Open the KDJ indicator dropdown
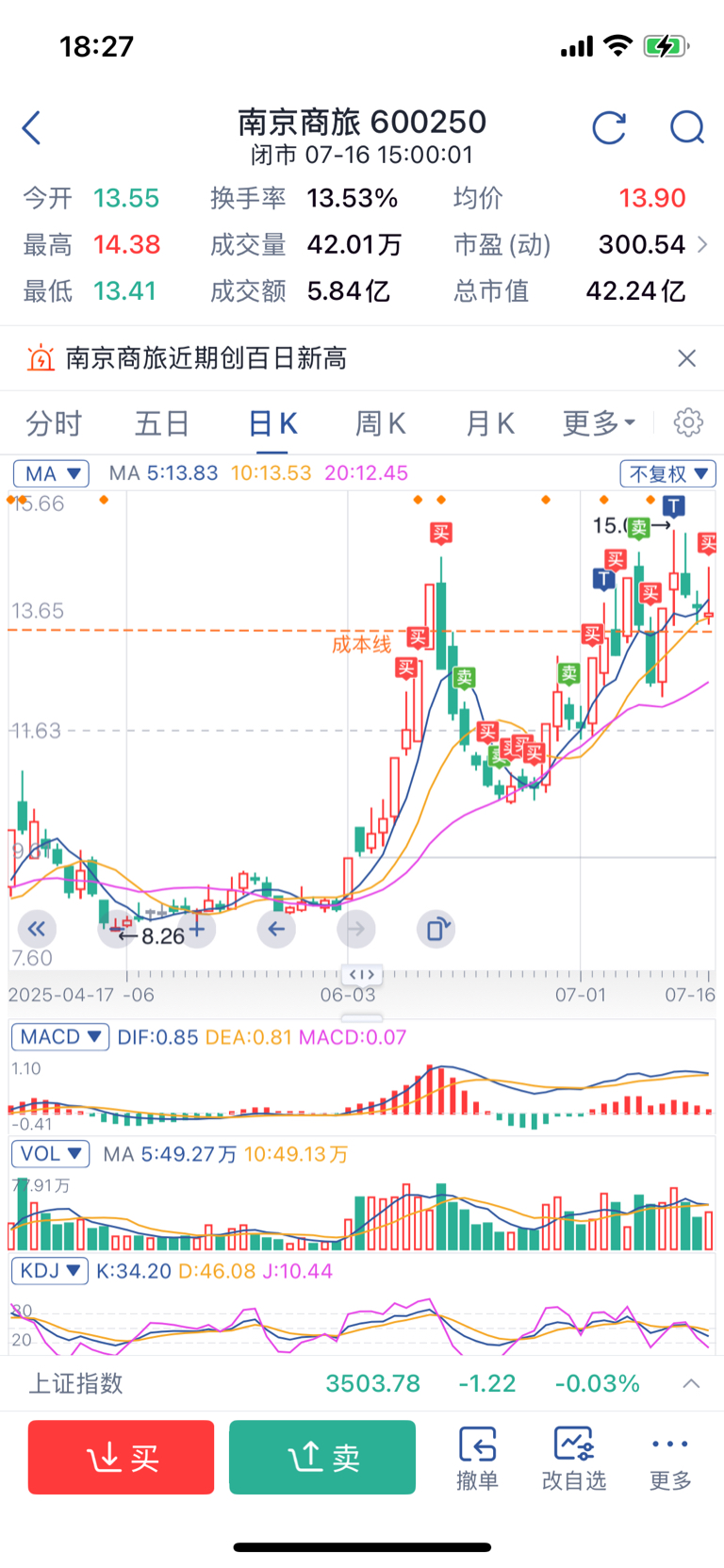This screenshot has width=724, height=1568. (50, 1271)
